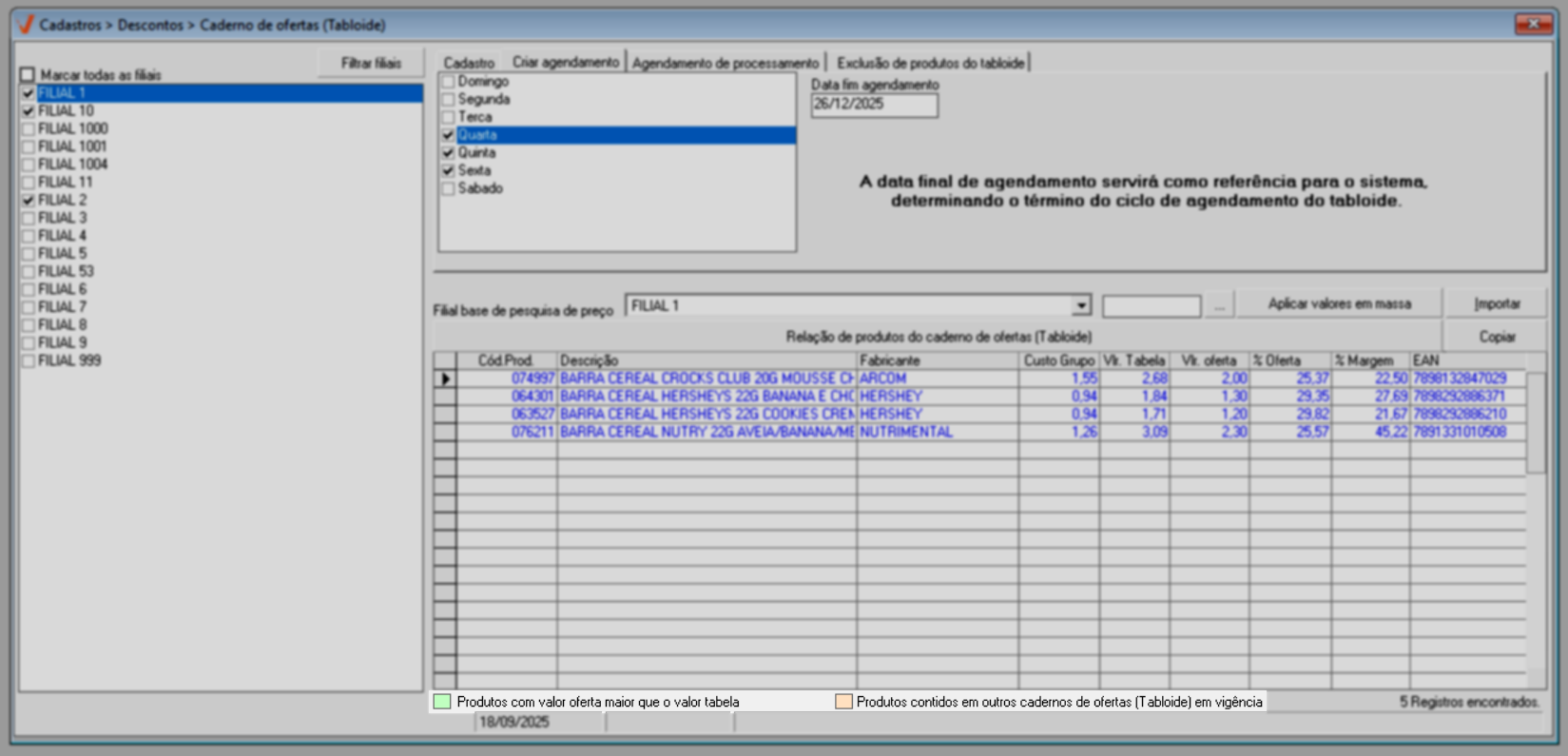Viewport: 1568px width, 756px height.
Task: Enable the Sabado checkbox
Action: coord(448,189)
